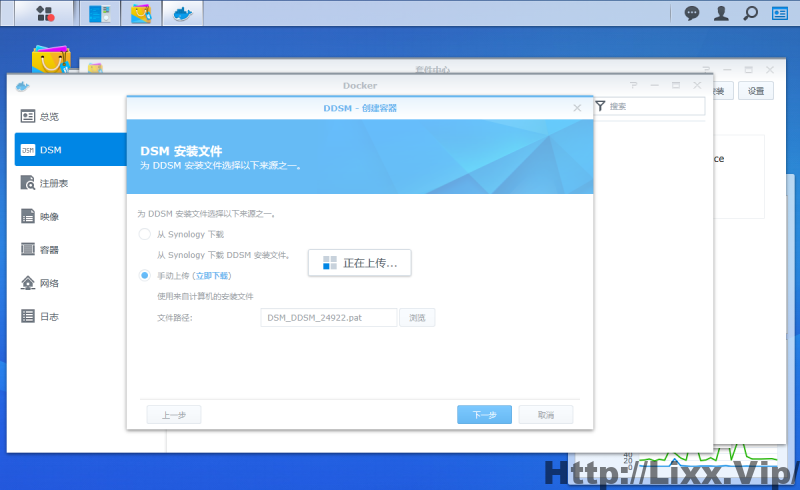Click the Previous step (上一步) button
Viewport: 800px width, 490px height.
tap(174, 415)
